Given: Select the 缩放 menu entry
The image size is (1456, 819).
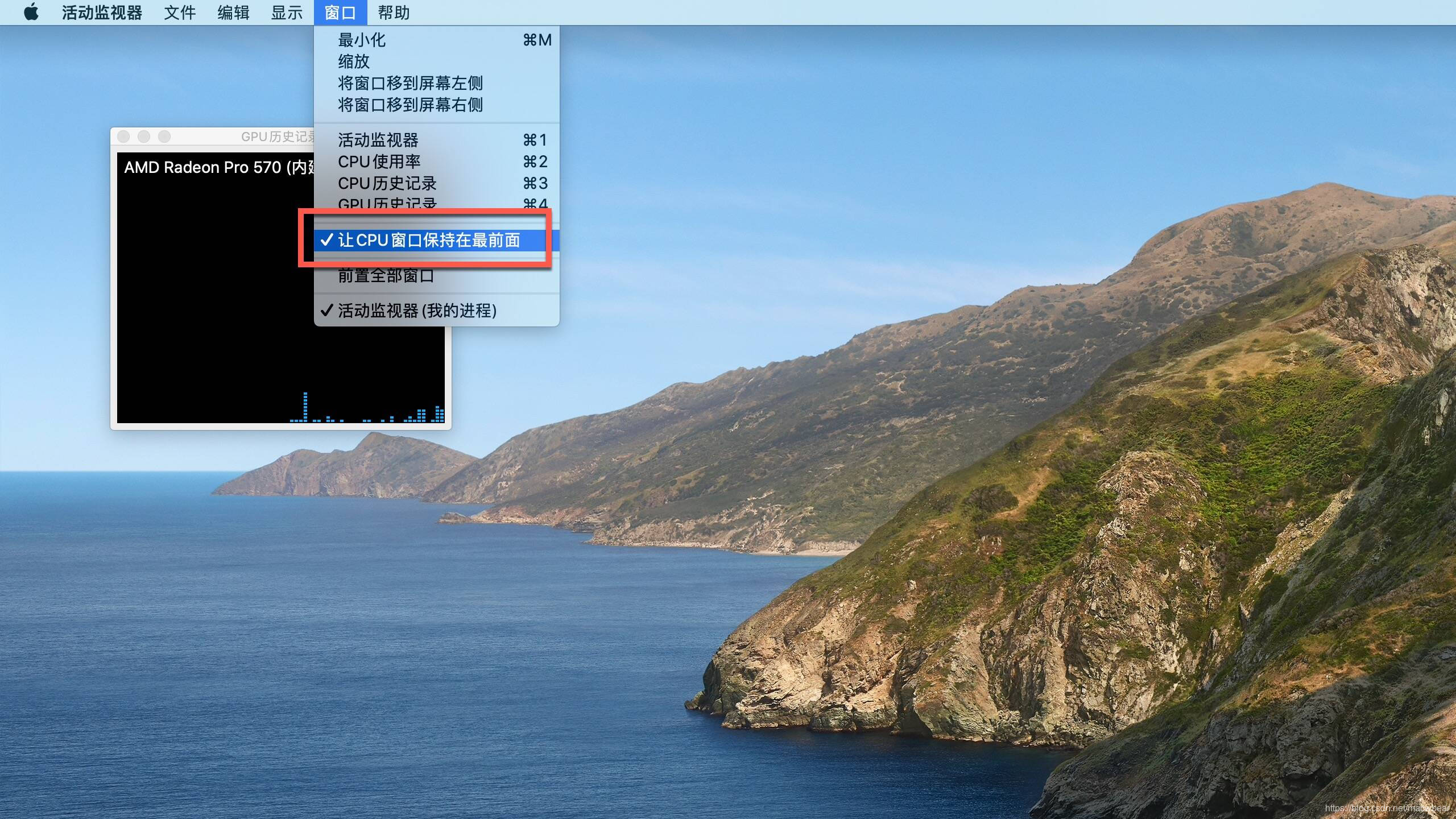Looking at the screenshot, I should tap(354, 61).
